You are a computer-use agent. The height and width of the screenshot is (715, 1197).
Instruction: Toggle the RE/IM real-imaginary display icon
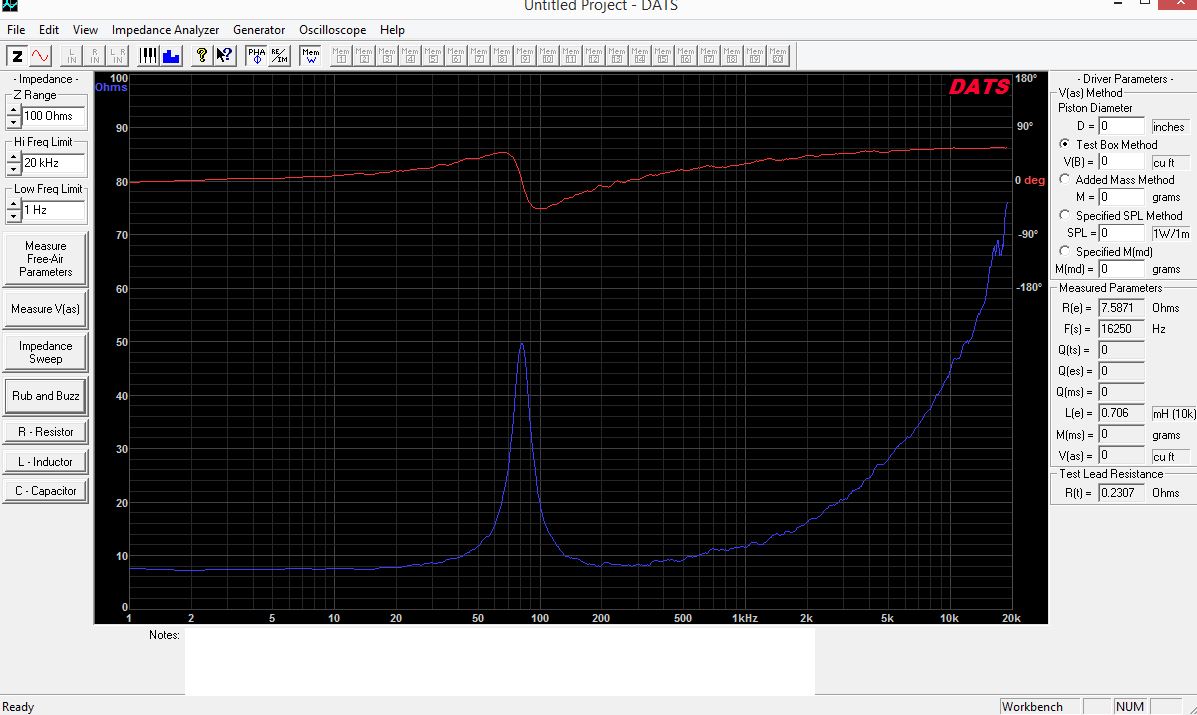coord(279,56)
